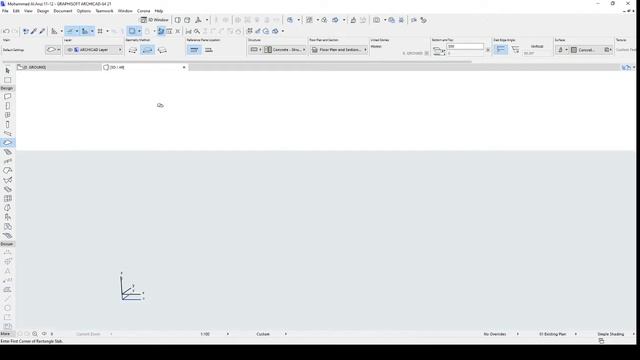Click the 3D Window button
Screen dimensions: 640x360
154,20
